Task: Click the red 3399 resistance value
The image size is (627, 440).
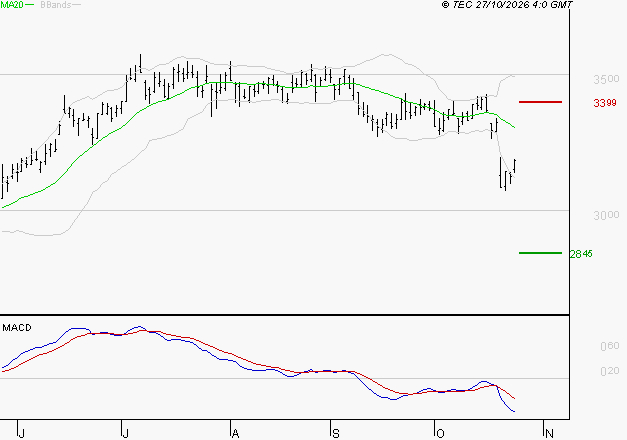Action: [x=605, y=103]
